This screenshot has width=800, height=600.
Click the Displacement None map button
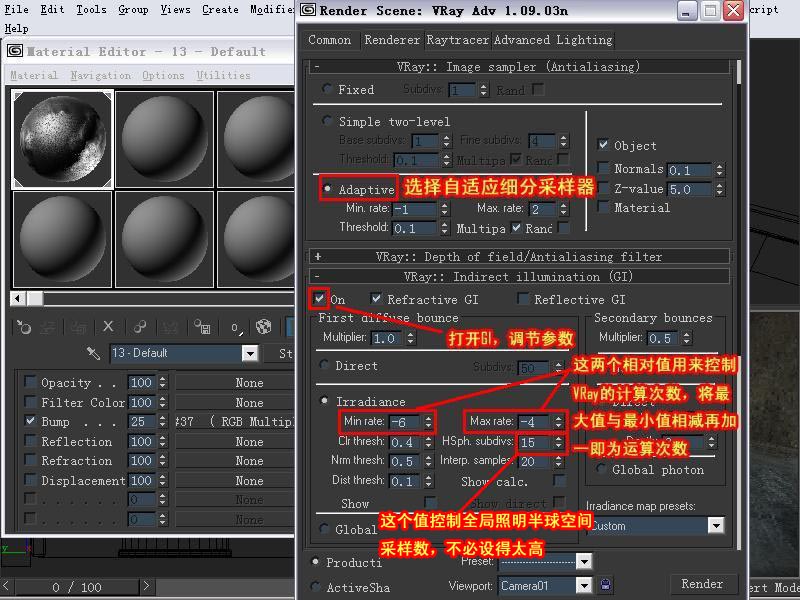tap(235, 481)
